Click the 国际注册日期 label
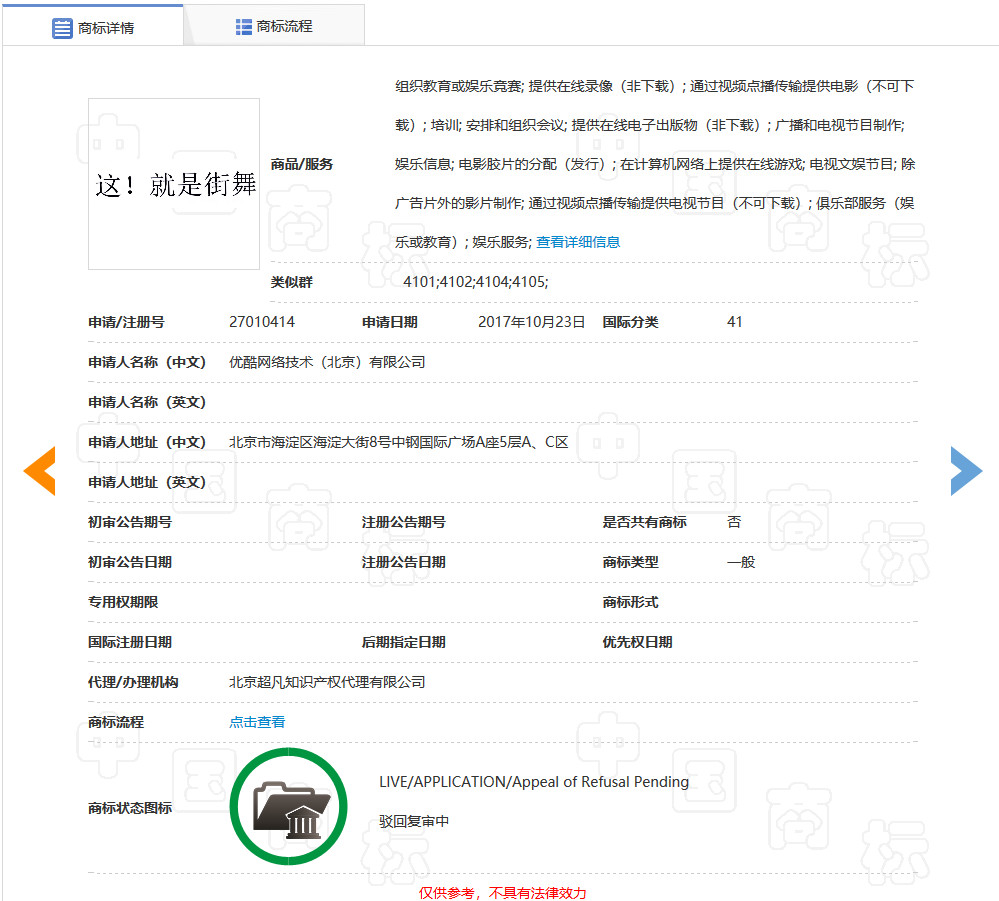Image resolution: width=999 pixels, height=901 pixels. point(130,642)
